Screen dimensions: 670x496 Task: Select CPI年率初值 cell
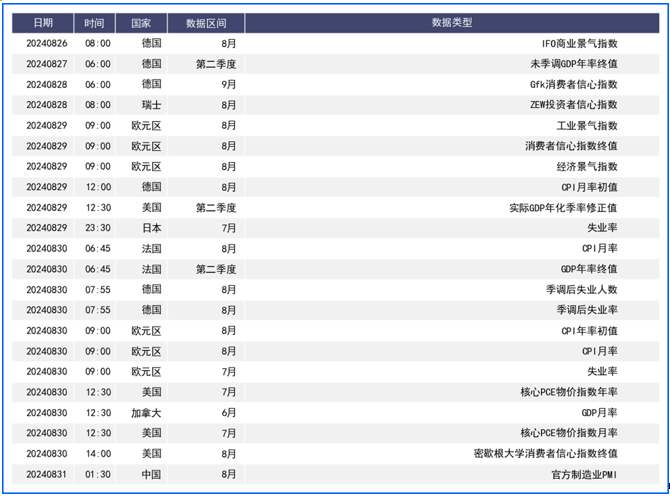(590, 331)
